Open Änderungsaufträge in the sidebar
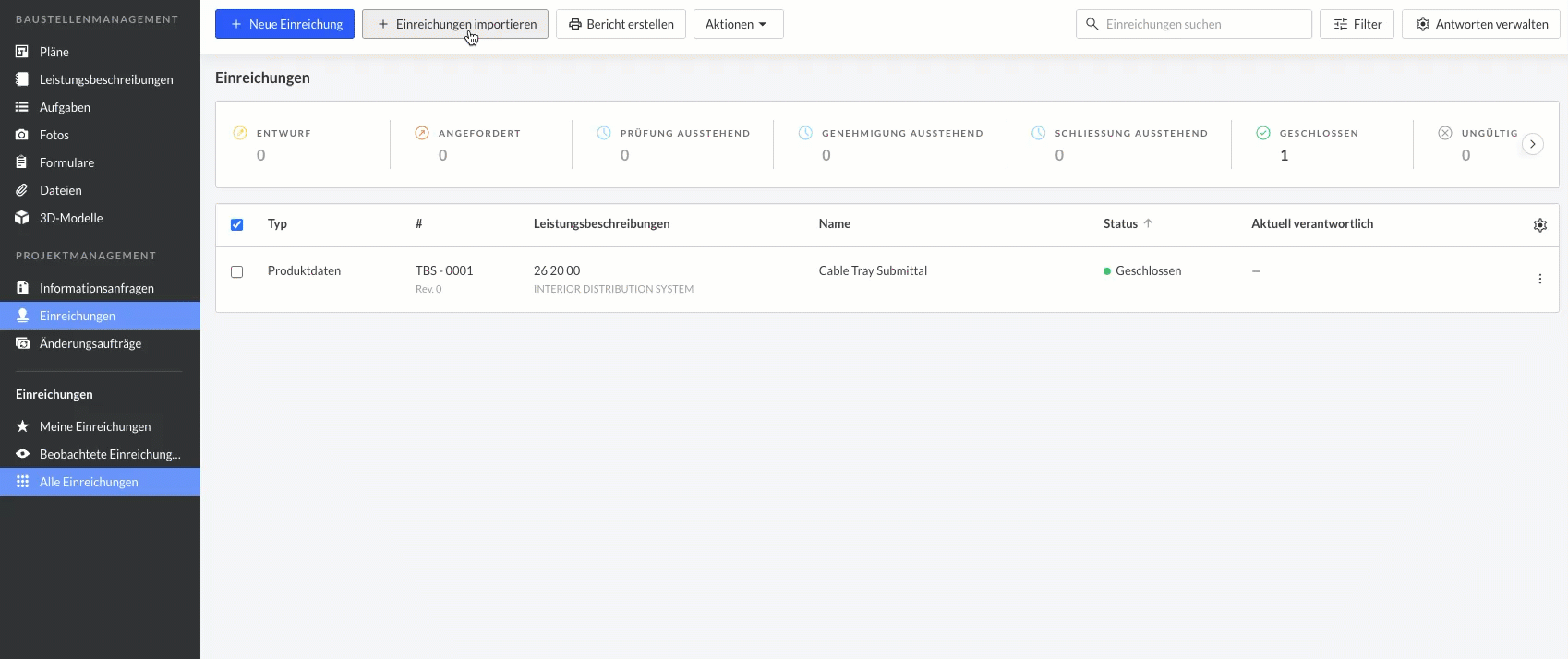The width and height of the screenshot is (1568, 659). click(90, 343)
